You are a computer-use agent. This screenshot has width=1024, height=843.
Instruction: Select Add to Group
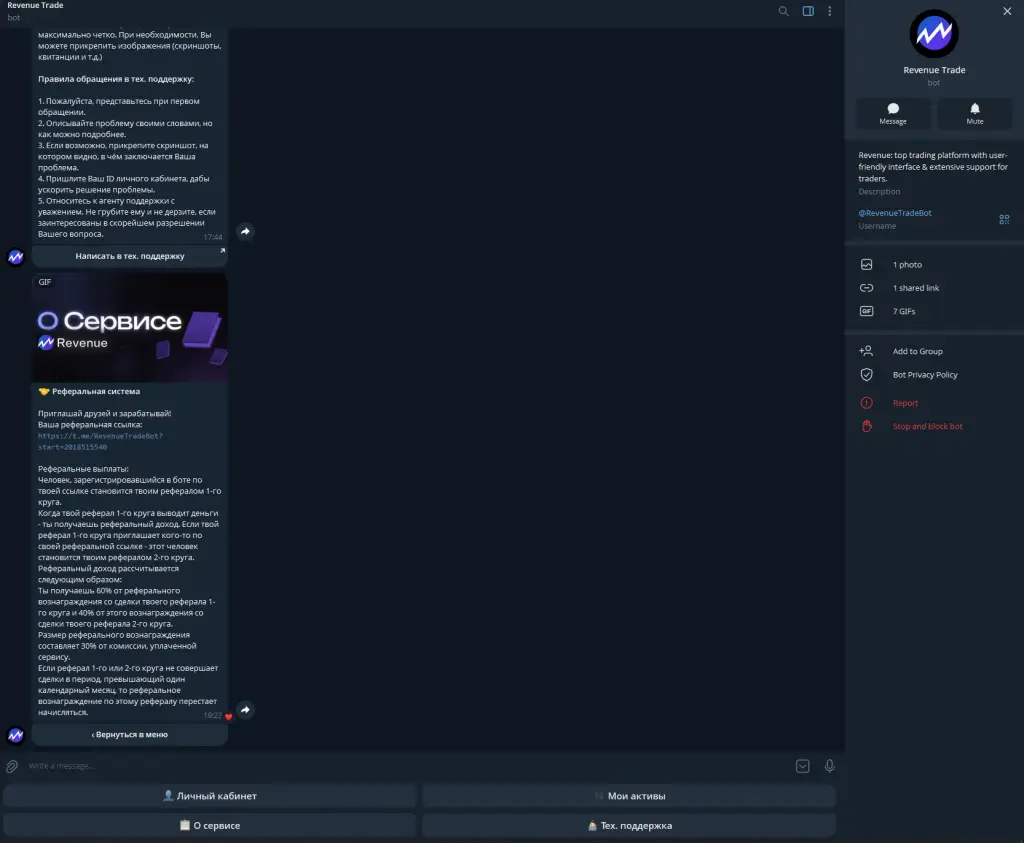tap(934, 351)
